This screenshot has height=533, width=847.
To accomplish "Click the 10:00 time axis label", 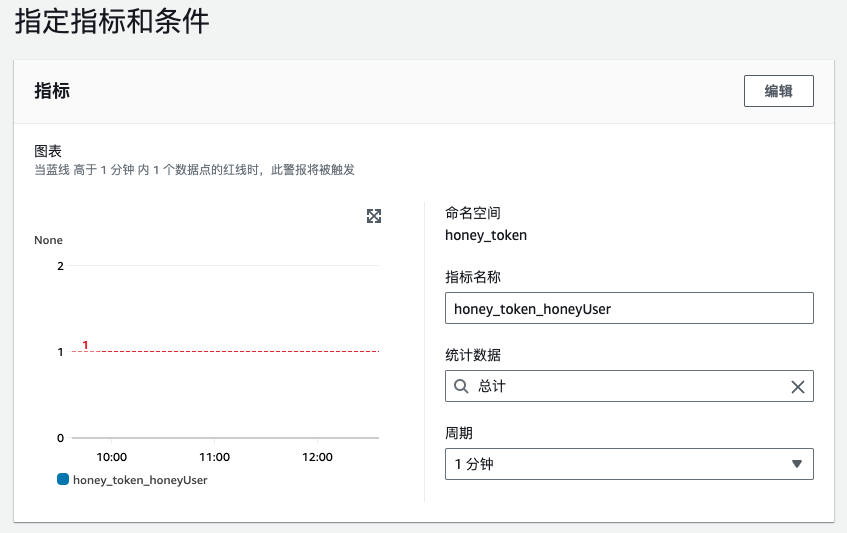I will pyautogui.click(x=110, y=457).
